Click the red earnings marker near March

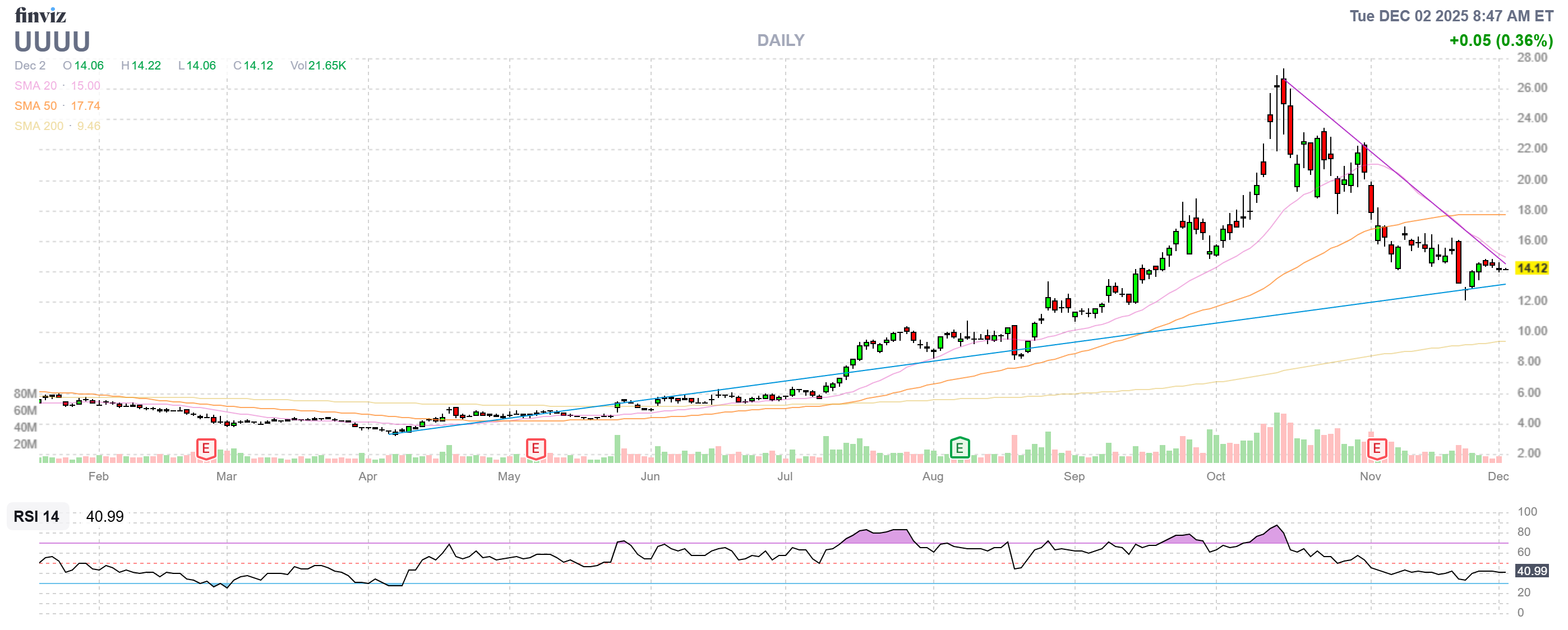click(206, 450)
